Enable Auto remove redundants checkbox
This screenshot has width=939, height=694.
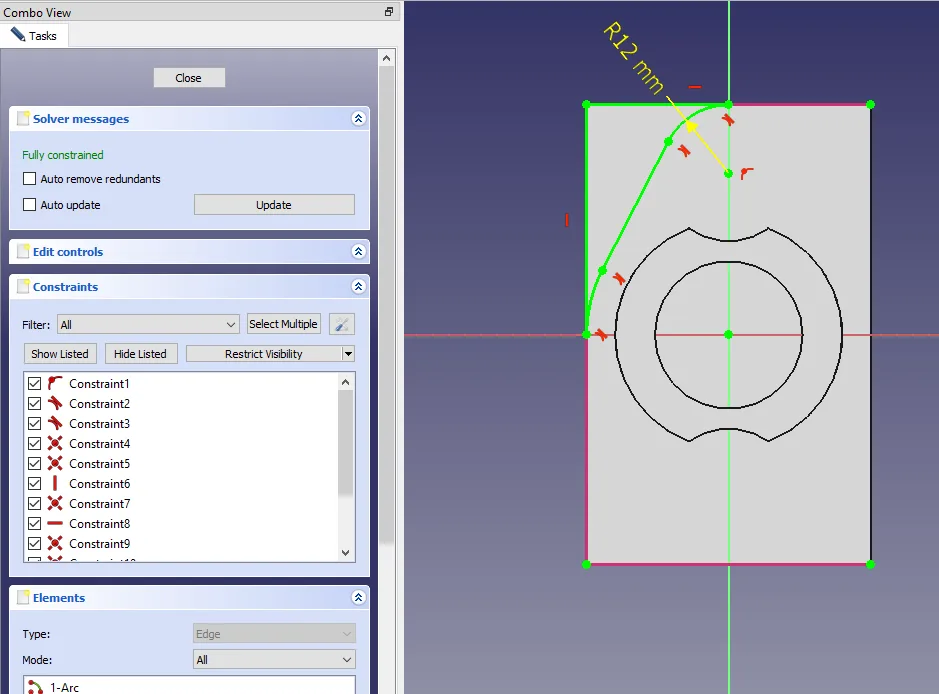point(29,179)
